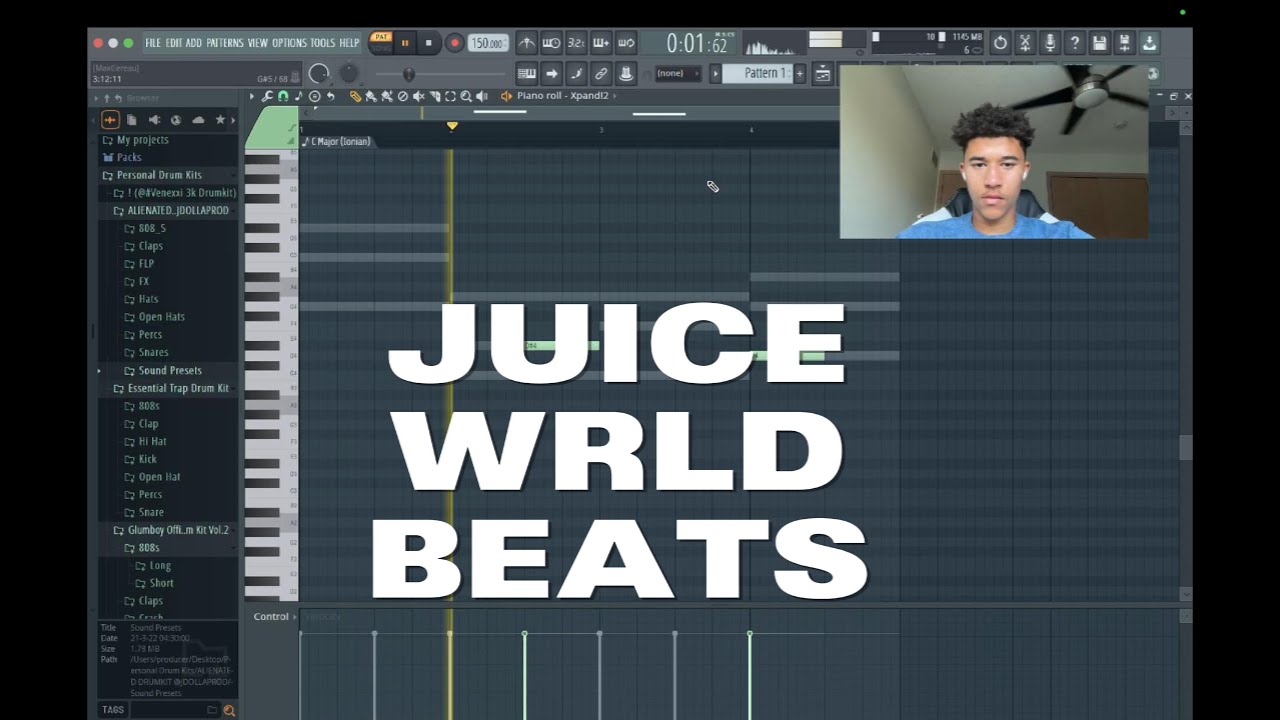Click the undo history circular arrow icon
1280x720 pixels.
click(x=1000, y=43)
